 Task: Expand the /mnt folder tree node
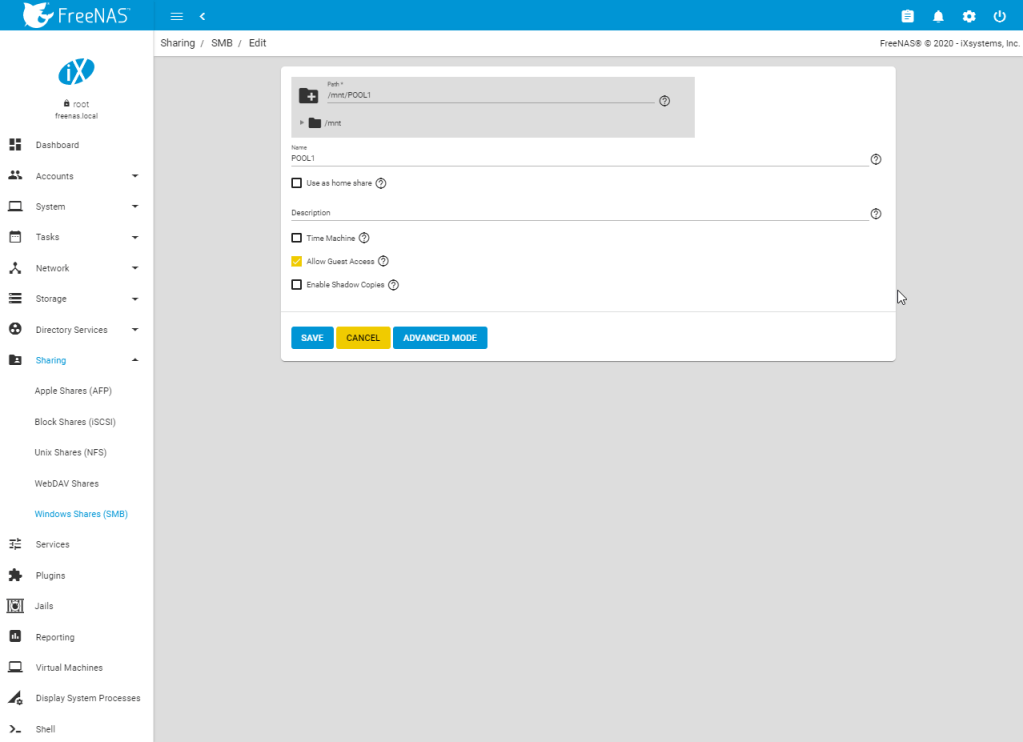pyautogui.click(x=302, y=123)
